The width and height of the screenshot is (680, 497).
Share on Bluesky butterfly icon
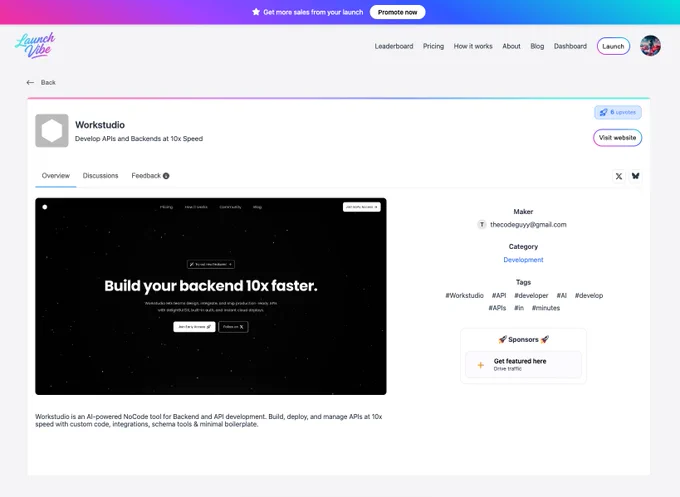point(635,176)
